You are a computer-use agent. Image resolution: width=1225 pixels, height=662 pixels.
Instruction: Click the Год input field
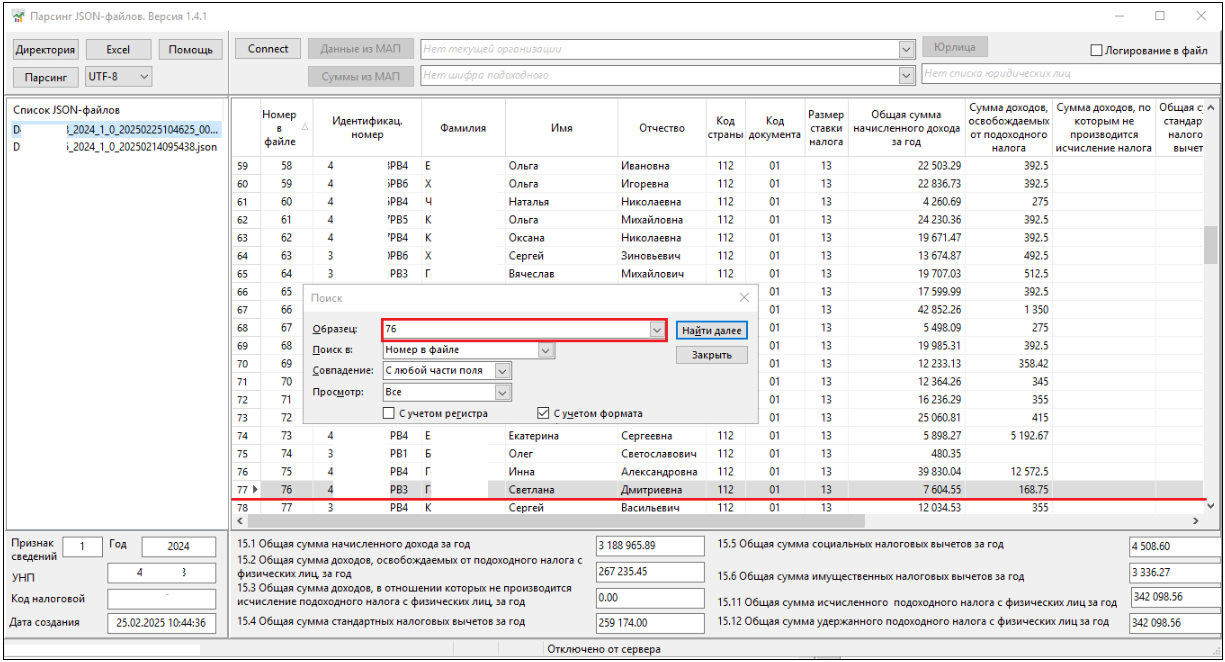click(x=179, y=547)
